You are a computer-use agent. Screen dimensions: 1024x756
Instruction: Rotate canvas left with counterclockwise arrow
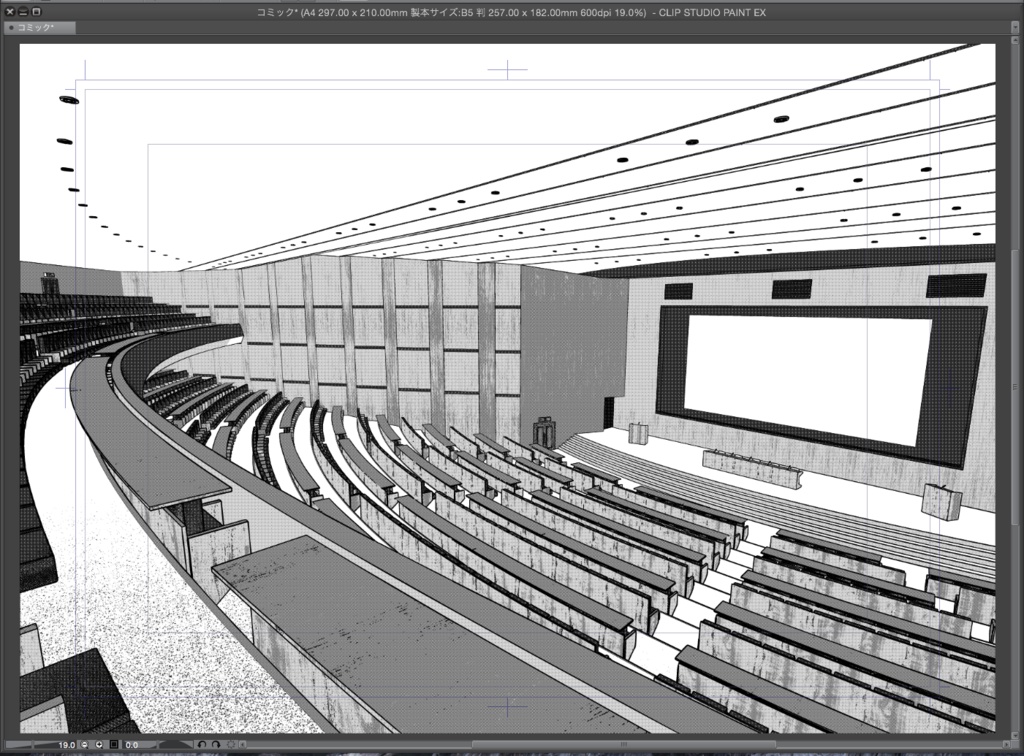pos(202,745)
